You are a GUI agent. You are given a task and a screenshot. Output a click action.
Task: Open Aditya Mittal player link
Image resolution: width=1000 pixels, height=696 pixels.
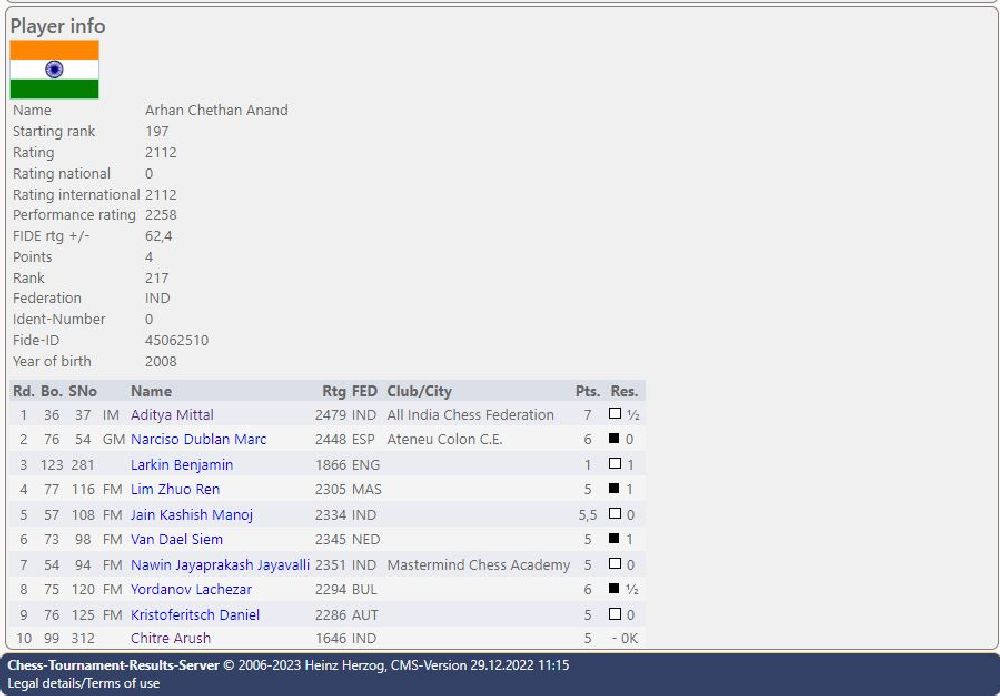pos(172,415)
